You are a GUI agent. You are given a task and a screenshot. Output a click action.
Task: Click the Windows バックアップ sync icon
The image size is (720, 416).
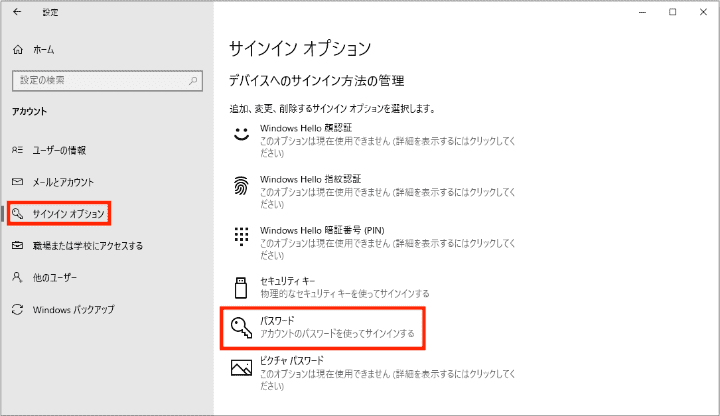click(17, 309)
